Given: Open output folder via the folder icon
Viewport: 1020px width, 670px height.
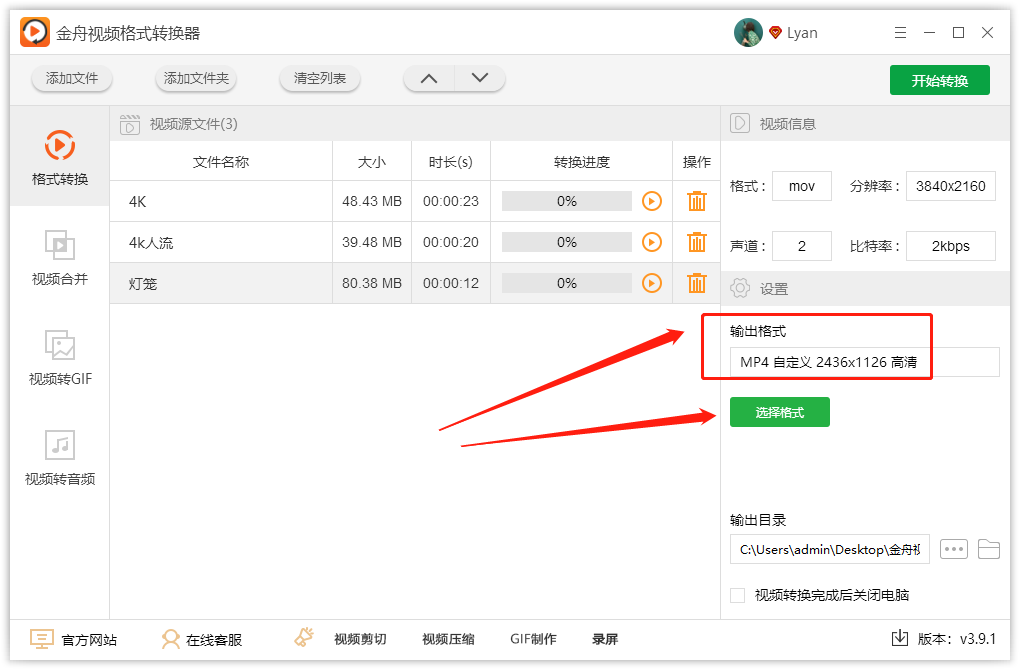Looking at the screenshot, I should click(x=990, y=549).
